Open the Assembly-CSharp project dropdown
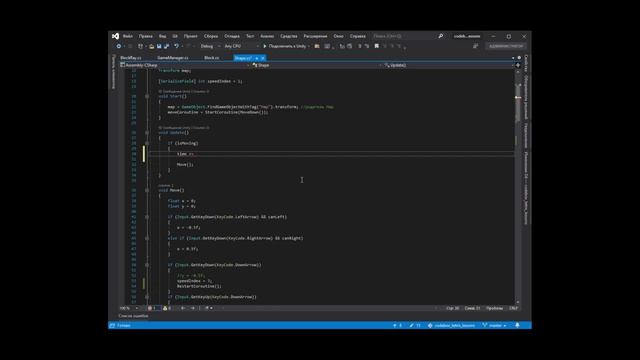Image resolution: width=640 pixels, height=360 pixels. [x=184, y=65]
